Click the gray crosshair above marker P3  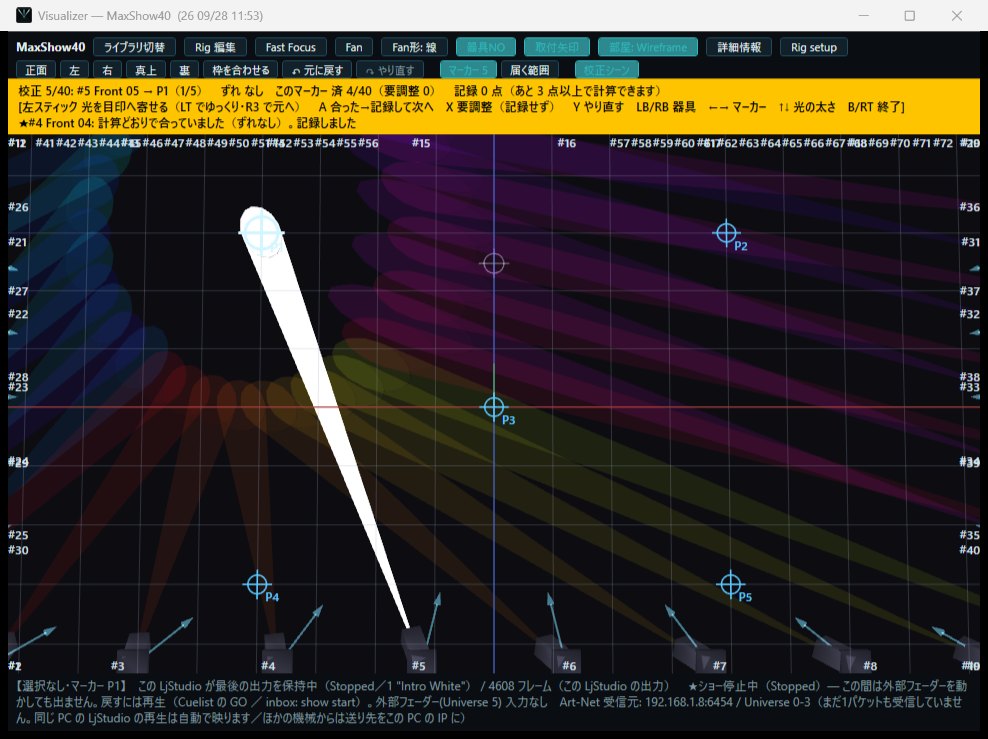click(x=494, y=263)
